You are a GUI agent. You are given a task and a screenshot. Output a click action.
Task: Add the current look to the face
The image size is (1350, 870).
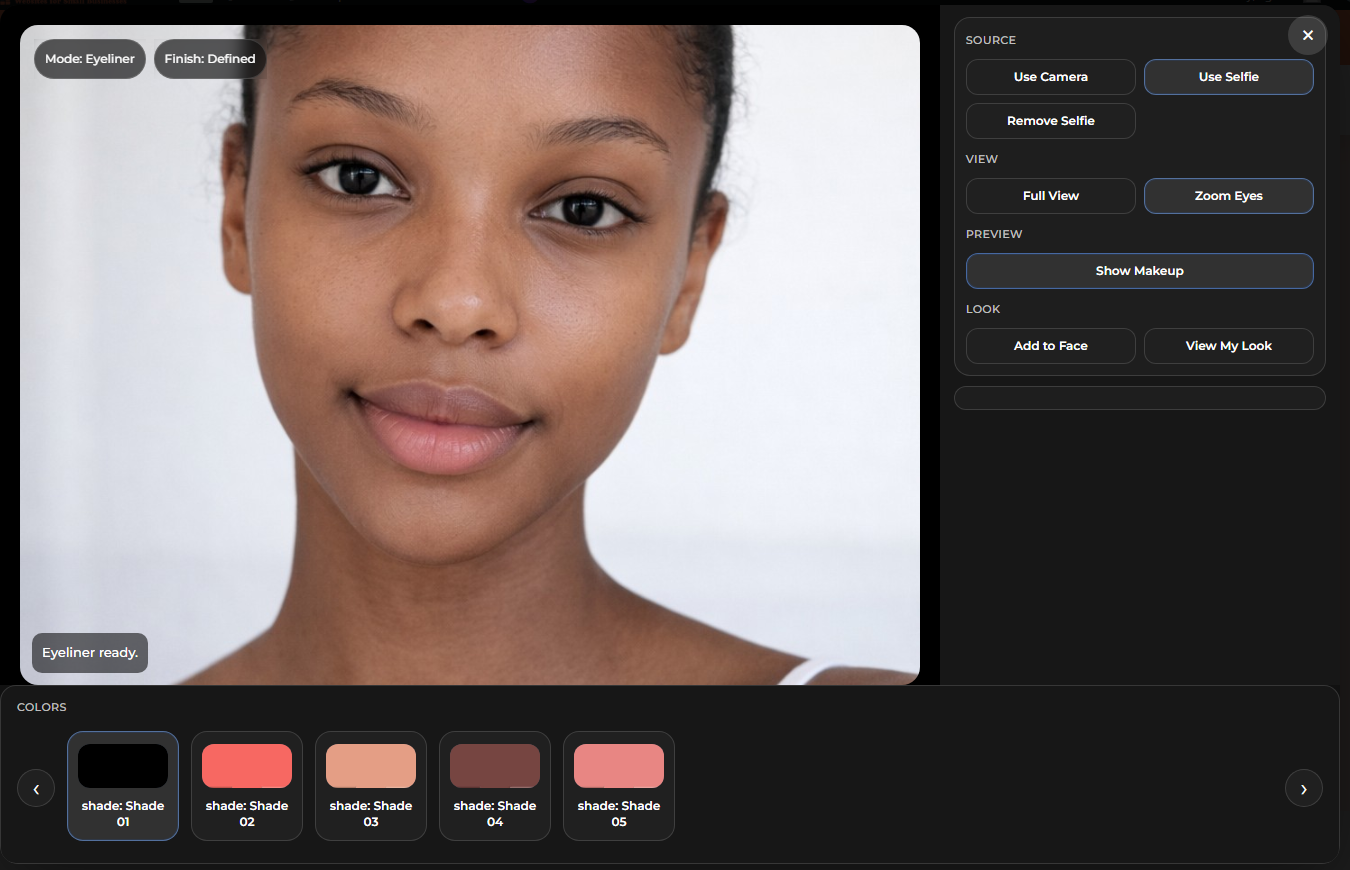point(1050,345)
